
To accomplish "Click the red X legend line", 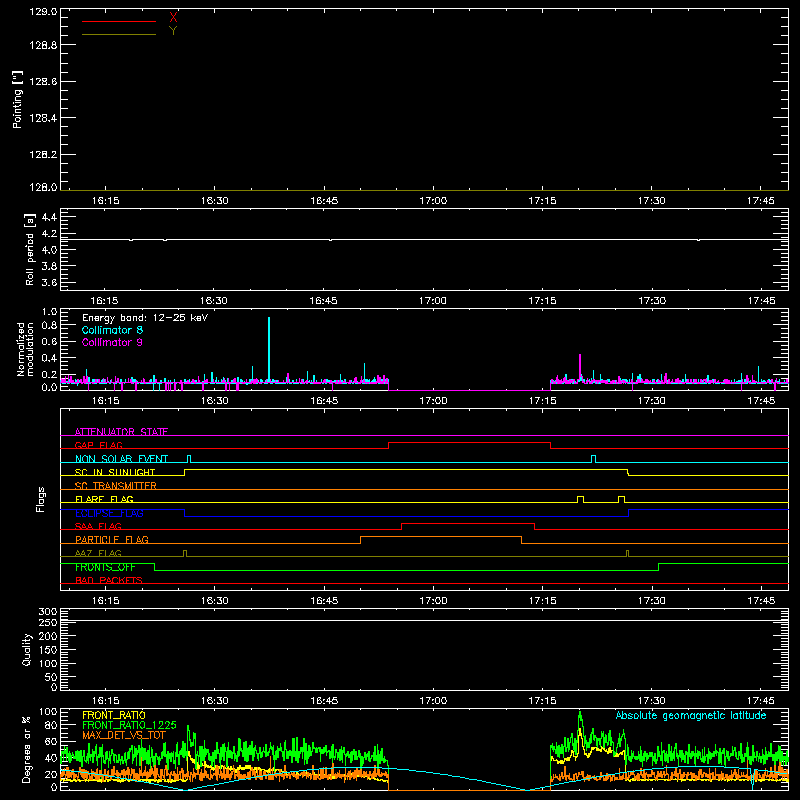I will coord(119,21).
